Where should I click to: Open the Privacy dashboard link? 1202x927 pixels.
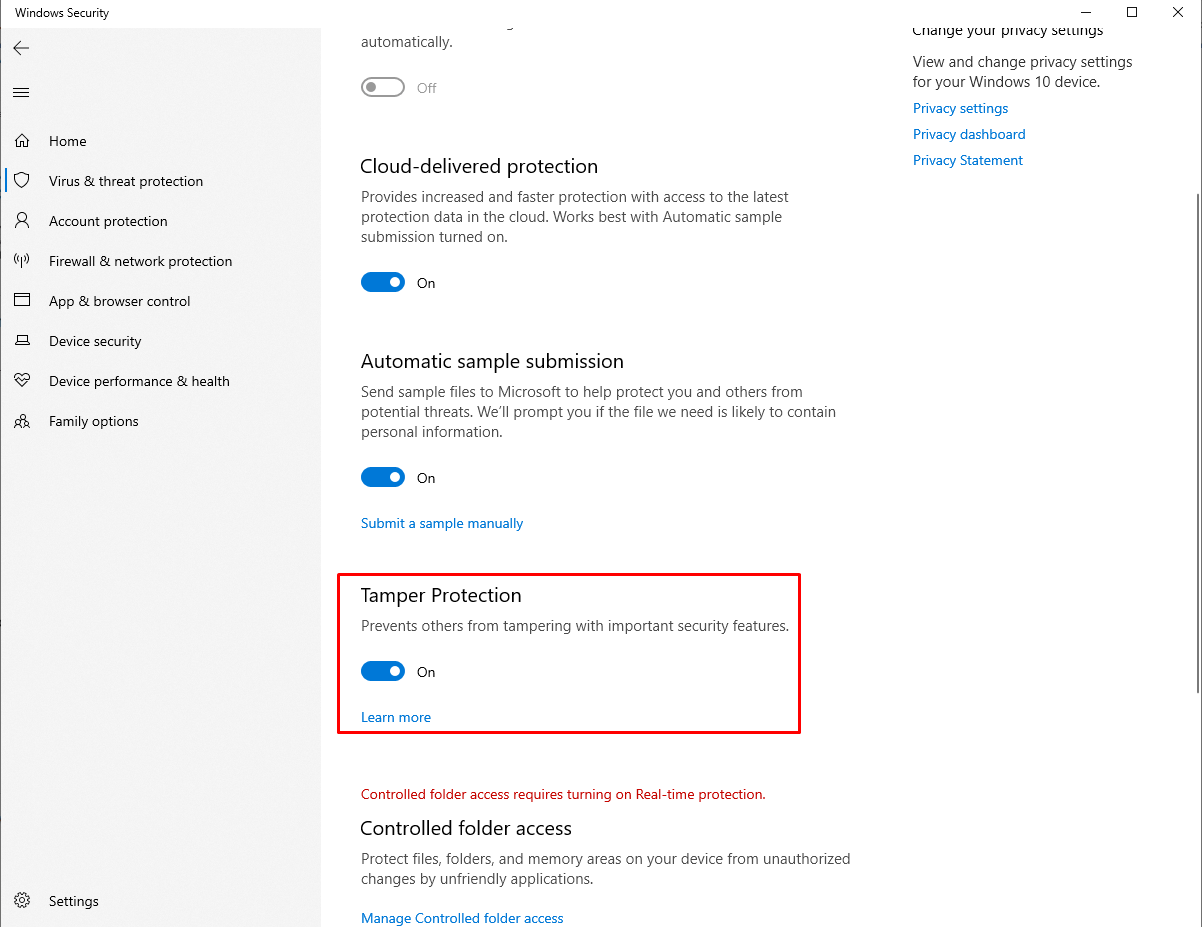tap(969, 134)
